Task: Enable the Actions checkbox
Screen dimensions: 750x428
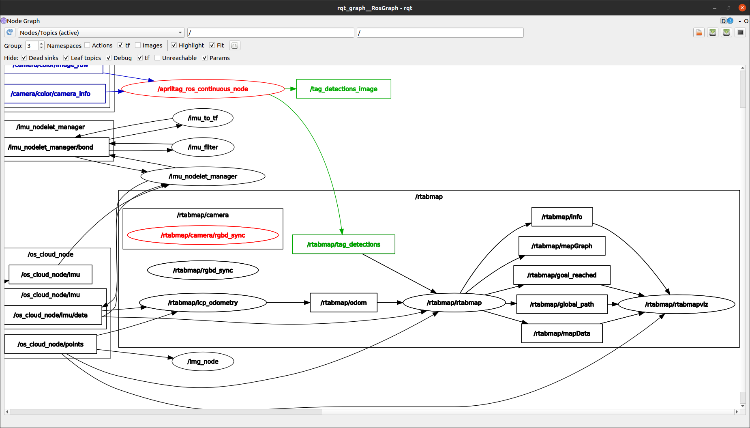Action: (88, 45)
